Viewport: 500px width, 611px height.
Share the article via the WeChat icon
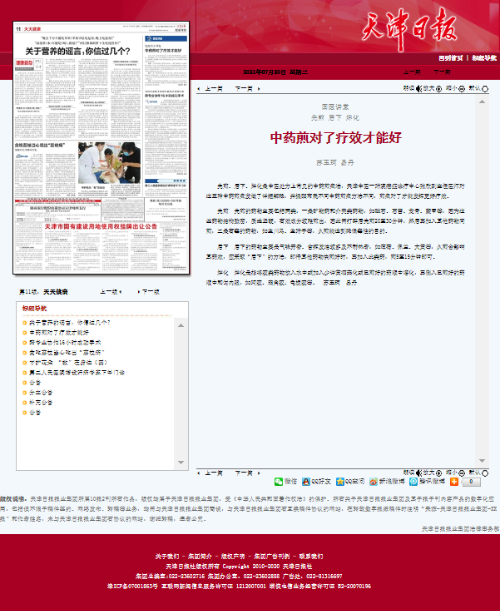(278, 482)
